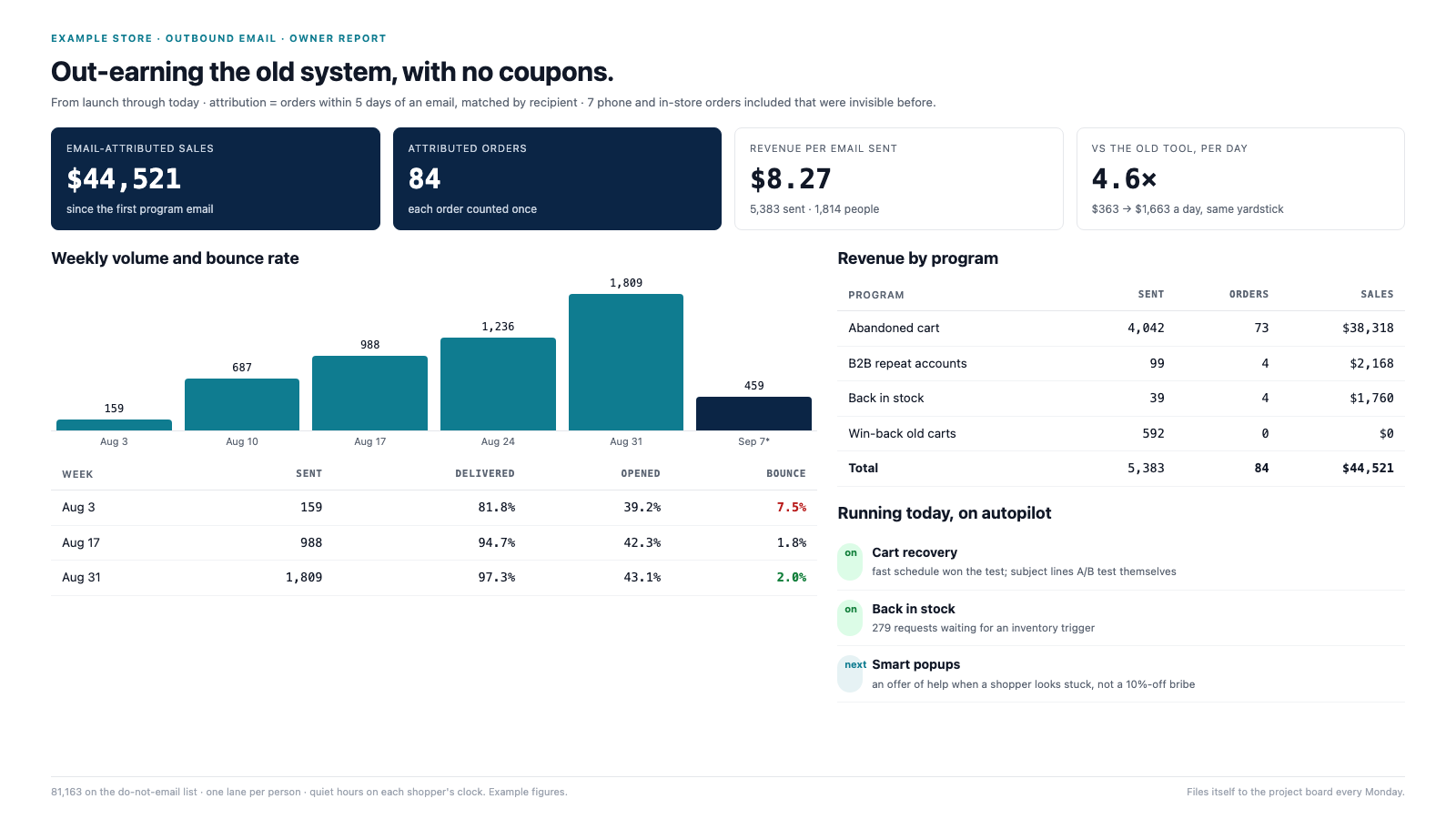Click 'Files itself to the project board' footer note
1456x819 pixels.
[x=1296, y=792]
